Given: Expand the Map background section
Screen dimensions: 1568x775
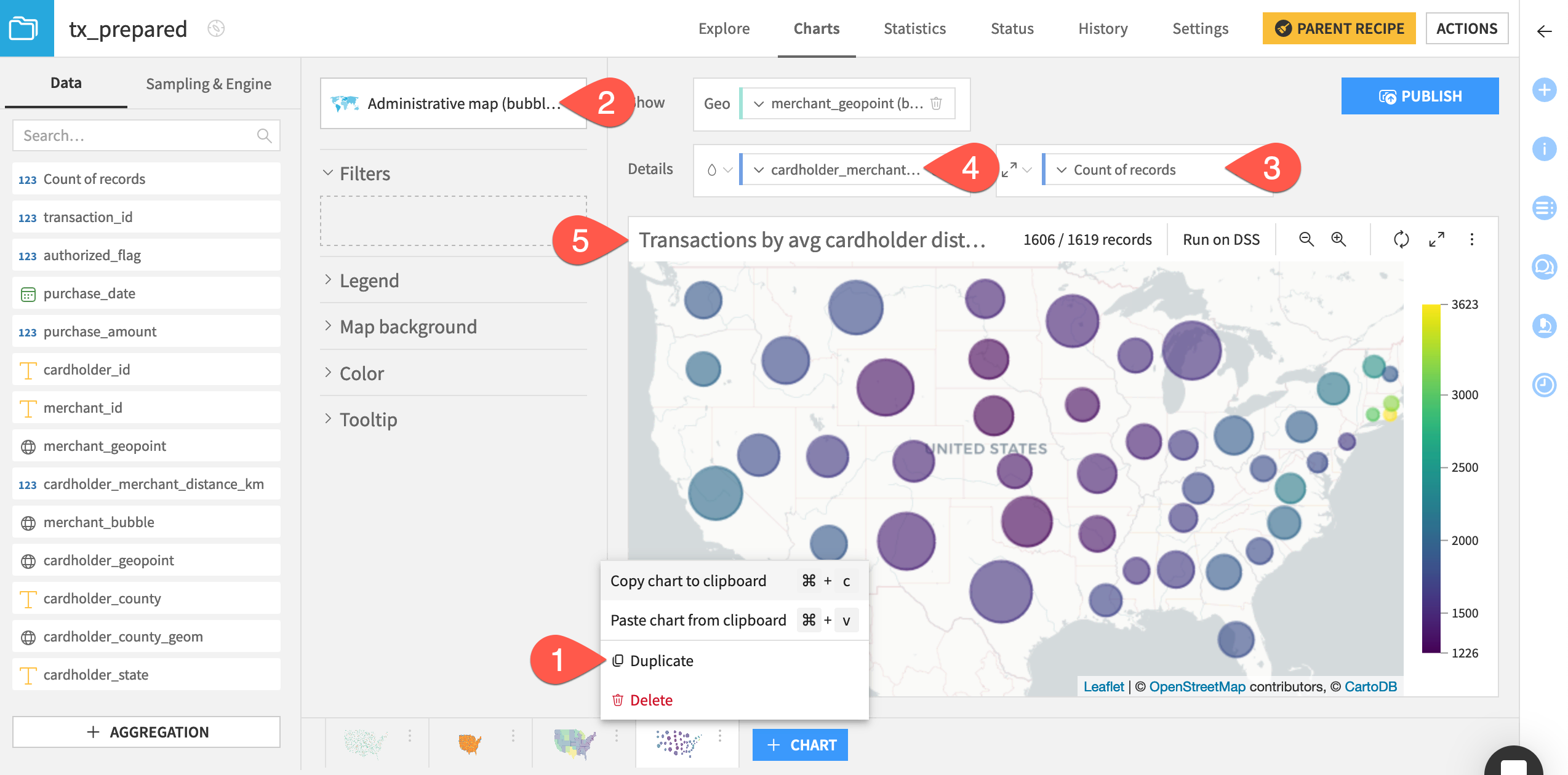Looking at the screenshot, I should [x=401, y=327].
